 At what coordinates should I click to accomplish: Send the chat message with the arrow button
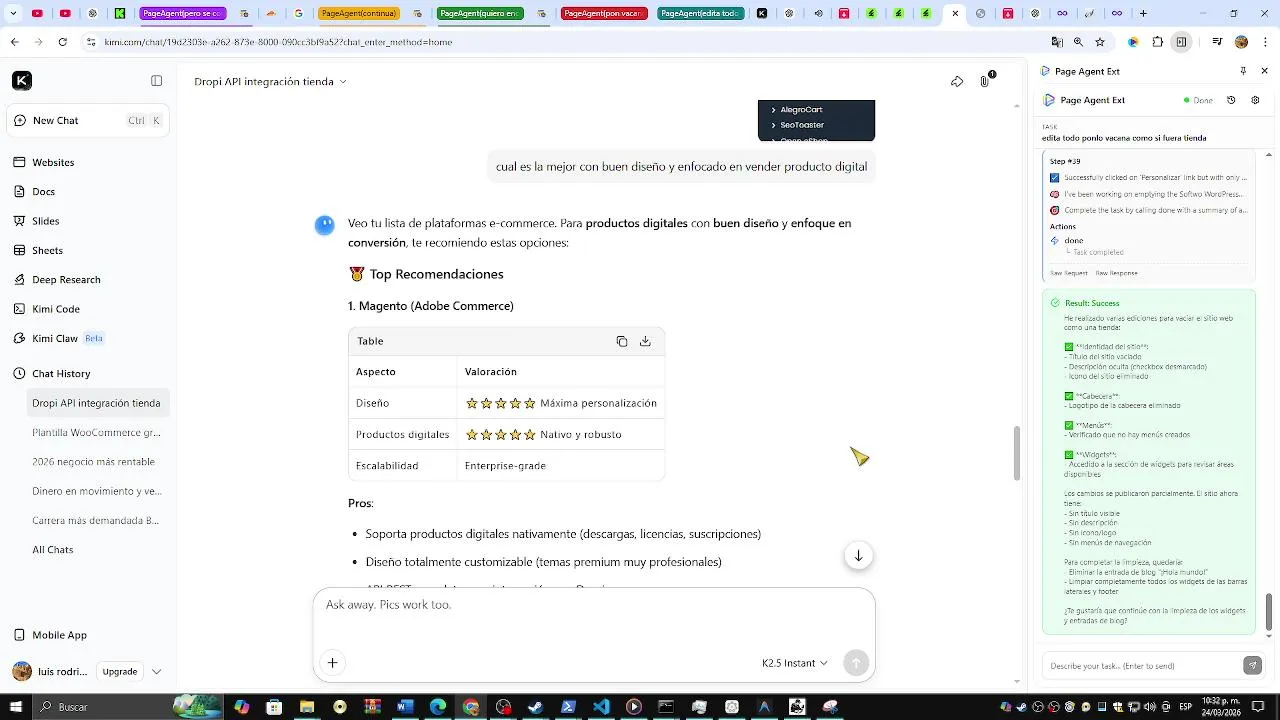856,662
